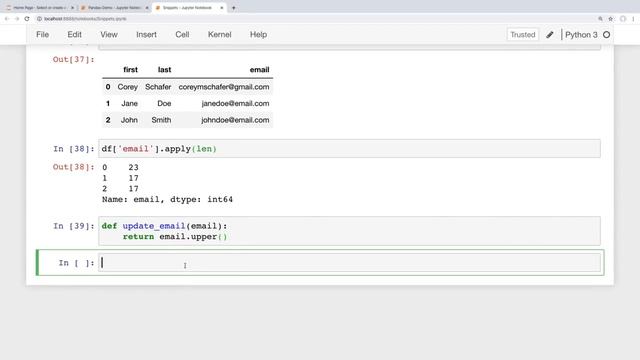Close the Pandas Demo browser tab

147,7
